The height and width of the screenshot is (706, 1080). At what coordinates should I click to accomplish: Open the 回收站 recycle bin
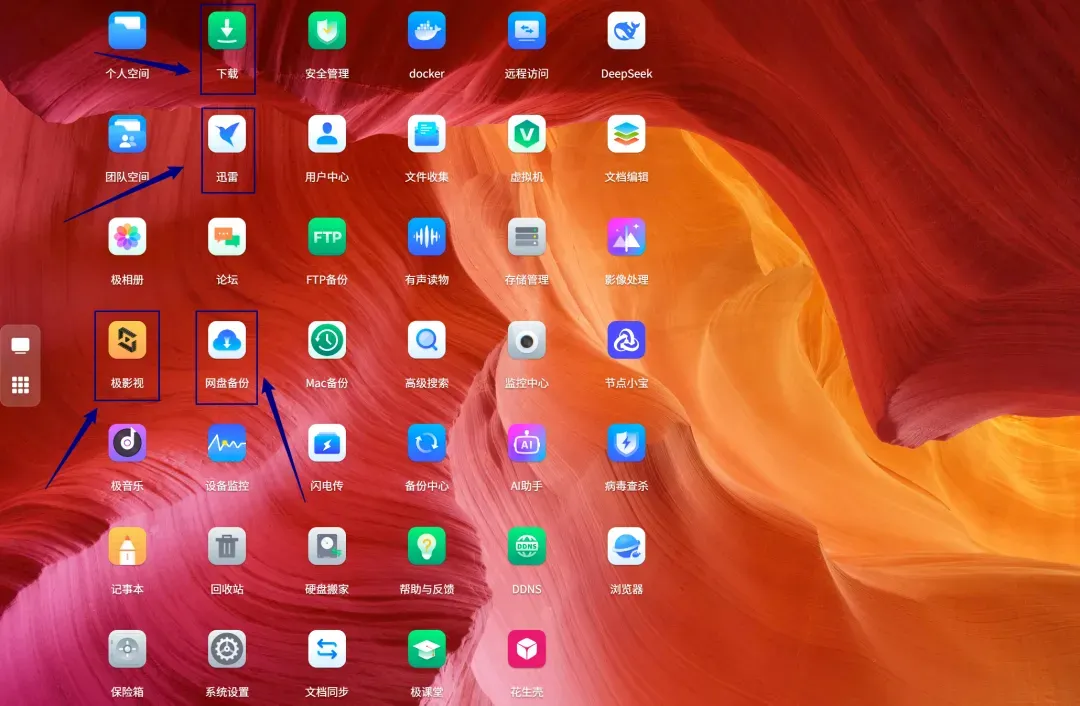click(227, 547)
